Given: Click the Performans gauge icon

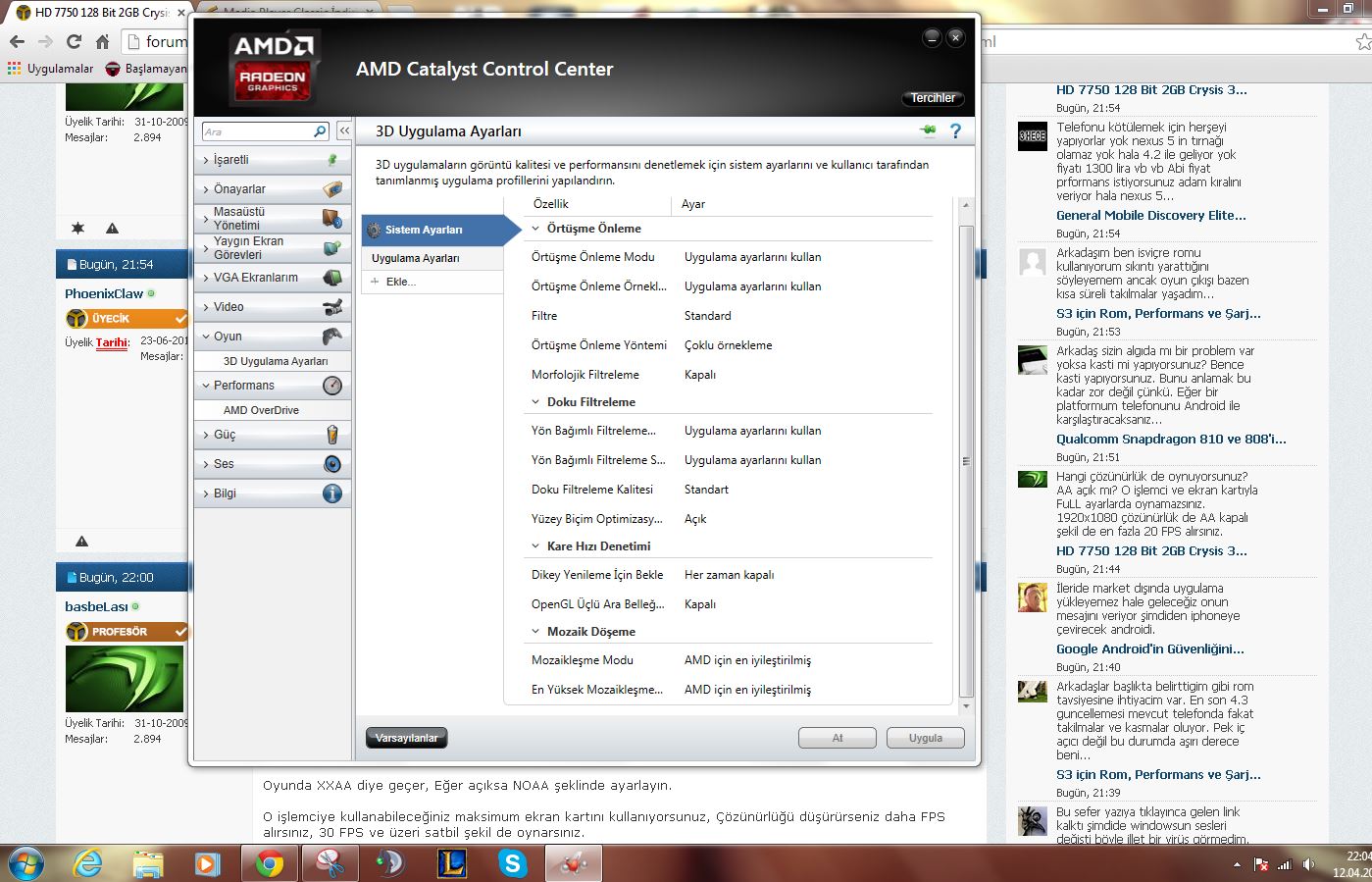Looking at the screenshot, I should [332, 386].
